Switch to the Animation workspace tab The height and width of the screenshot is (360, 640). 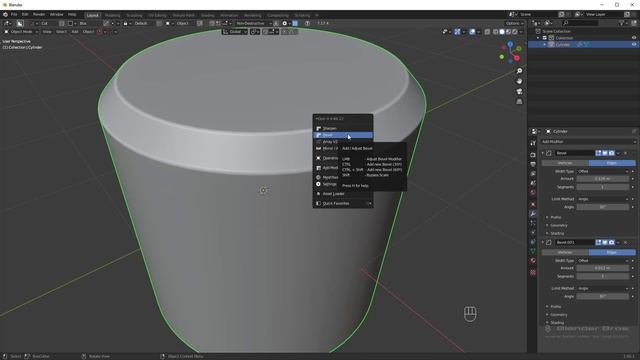pos(229,15)
